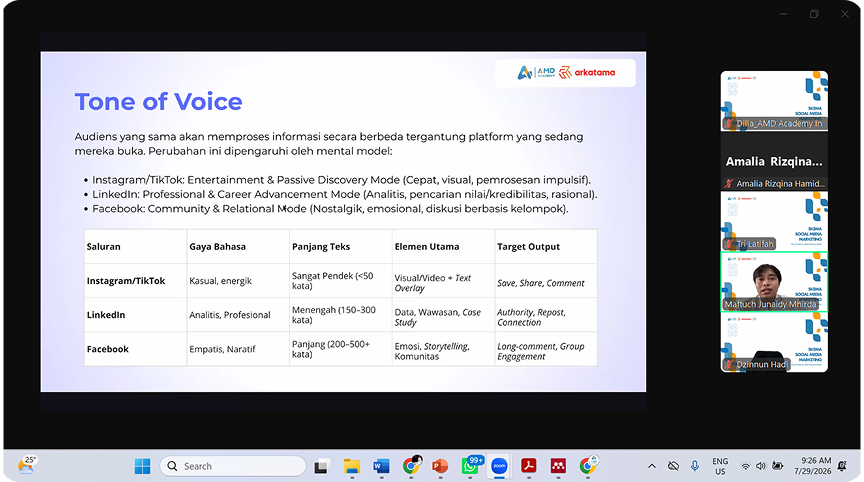Click the 'Tone of Voice' slide title

pyautogui.click(x=159, y=102)
